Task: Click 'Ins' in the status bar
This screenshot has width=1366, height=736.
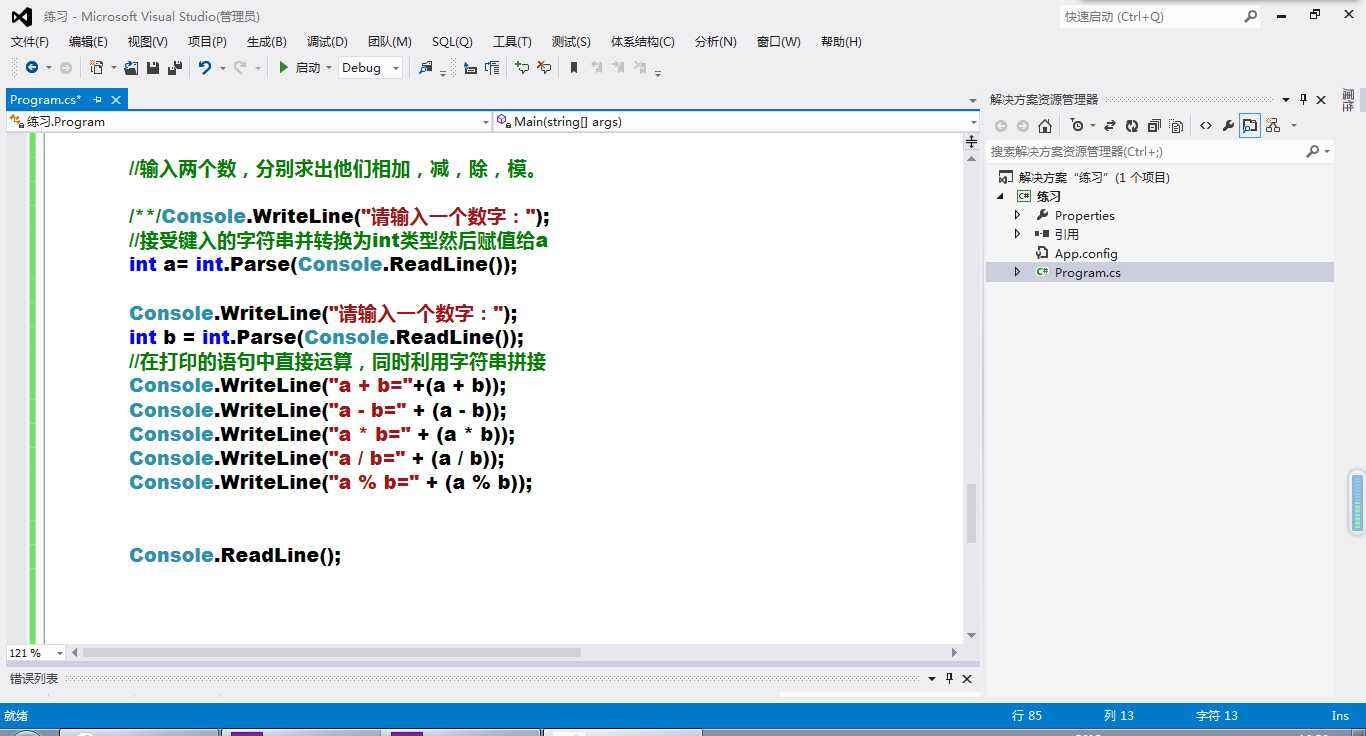Action: (x=1340, y=715)
